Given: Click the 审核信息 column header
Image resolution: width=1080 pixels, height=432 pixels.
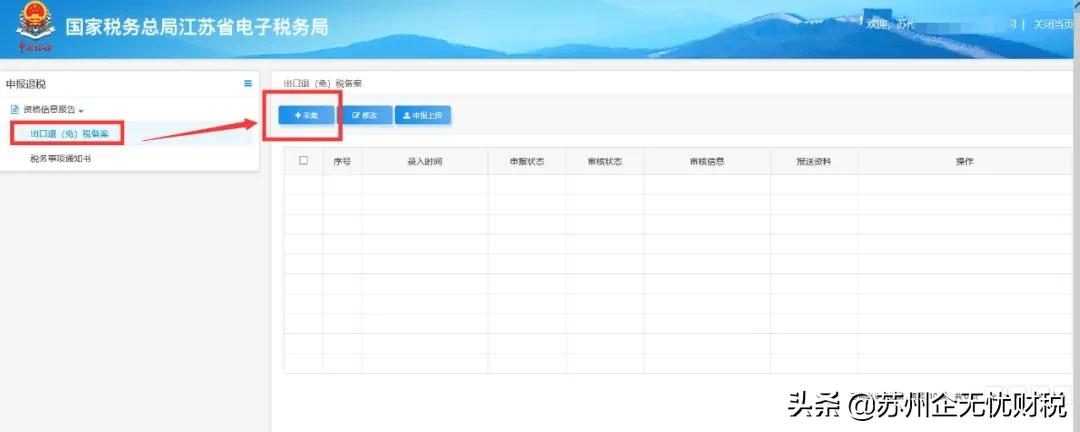Looking at the screenshot, I should (707, 161).
